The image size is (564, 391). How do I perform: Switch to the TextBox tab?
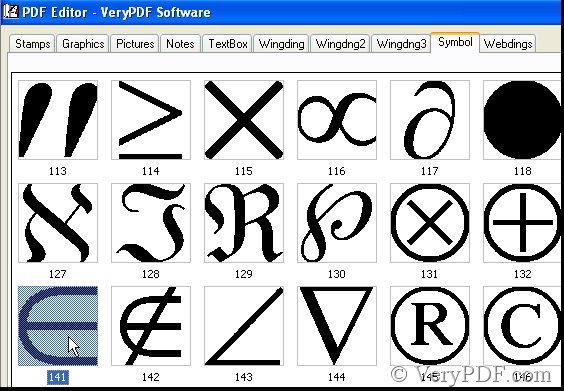click(228, 44)
